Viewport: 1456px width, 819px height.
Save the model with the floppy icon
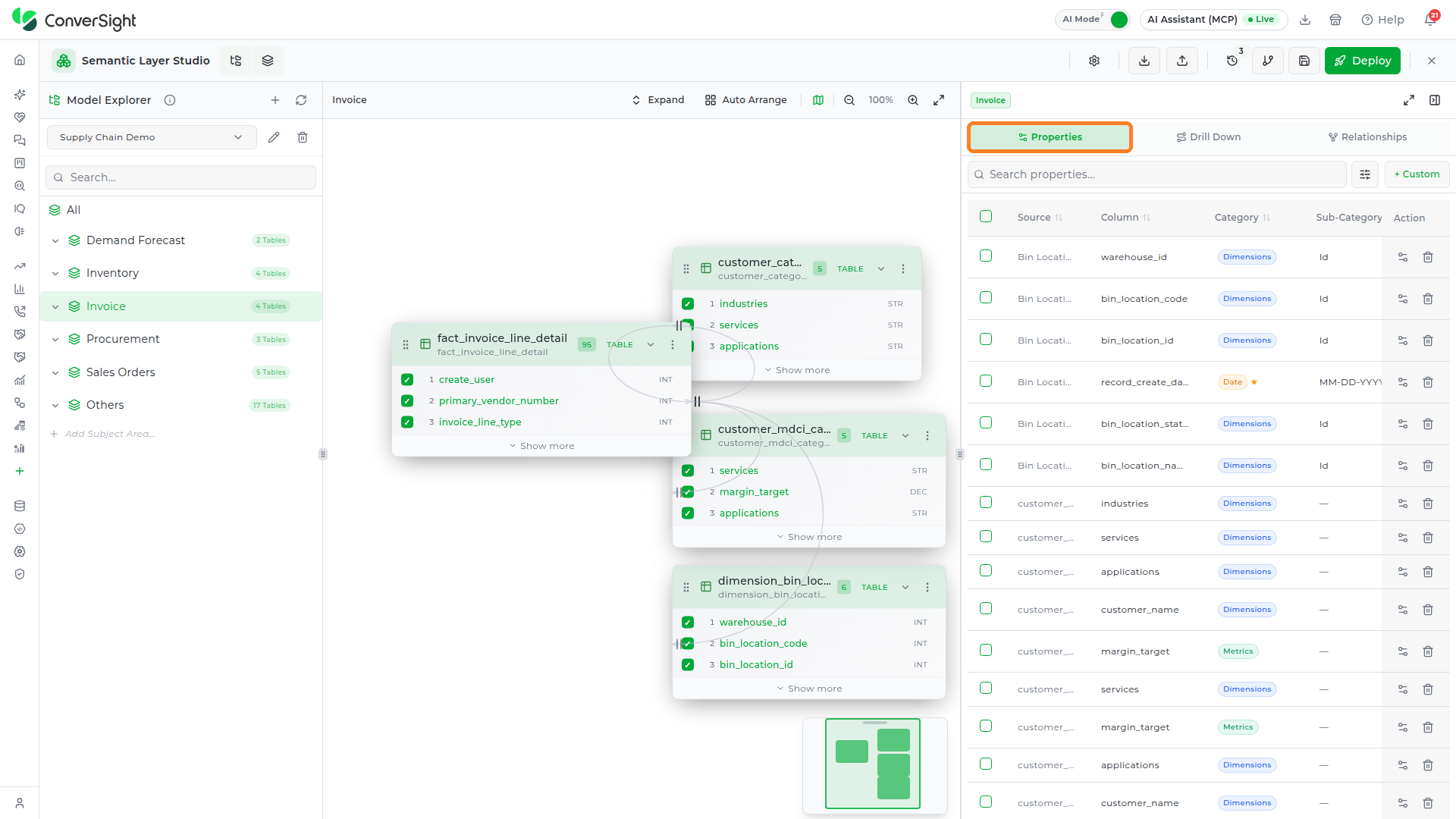tap(1304, 61)
